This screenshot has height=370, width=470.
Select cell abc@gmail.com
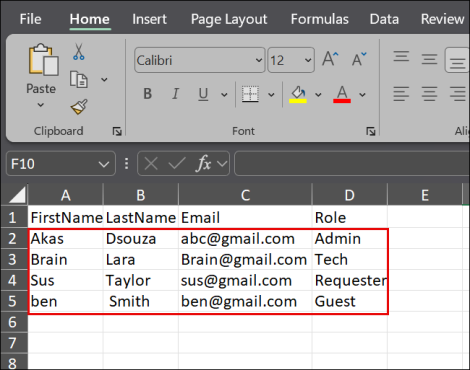point(245,239)
